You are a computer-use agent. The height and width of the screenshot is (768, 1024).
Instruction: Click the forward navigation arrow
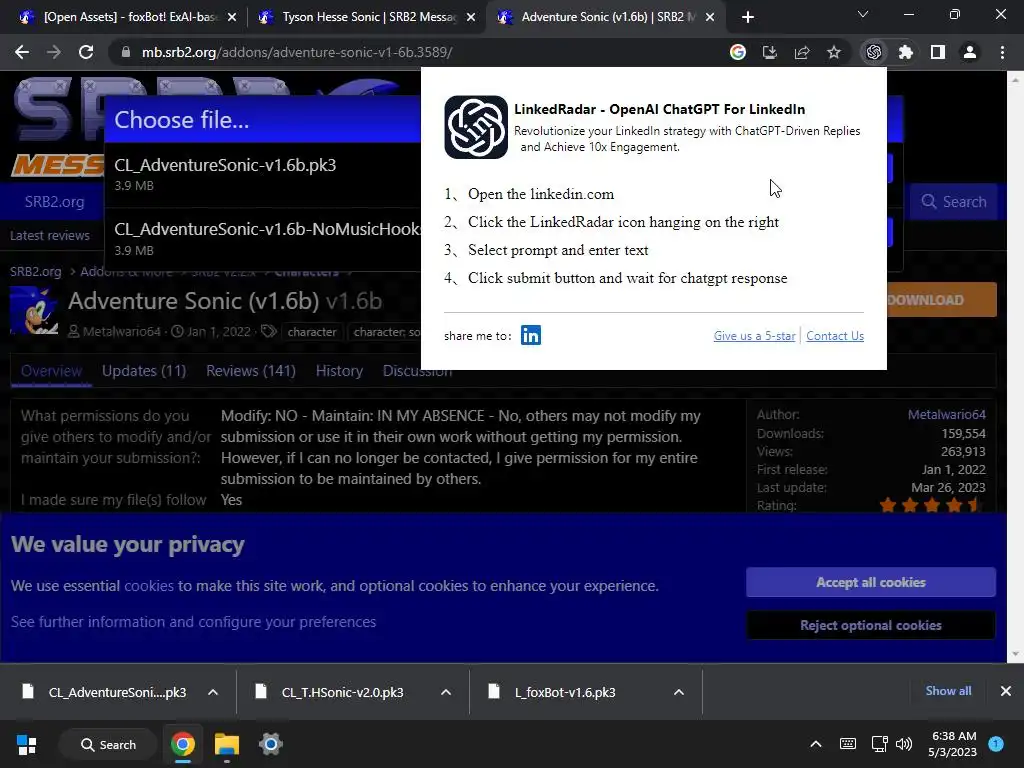(54, 52)
